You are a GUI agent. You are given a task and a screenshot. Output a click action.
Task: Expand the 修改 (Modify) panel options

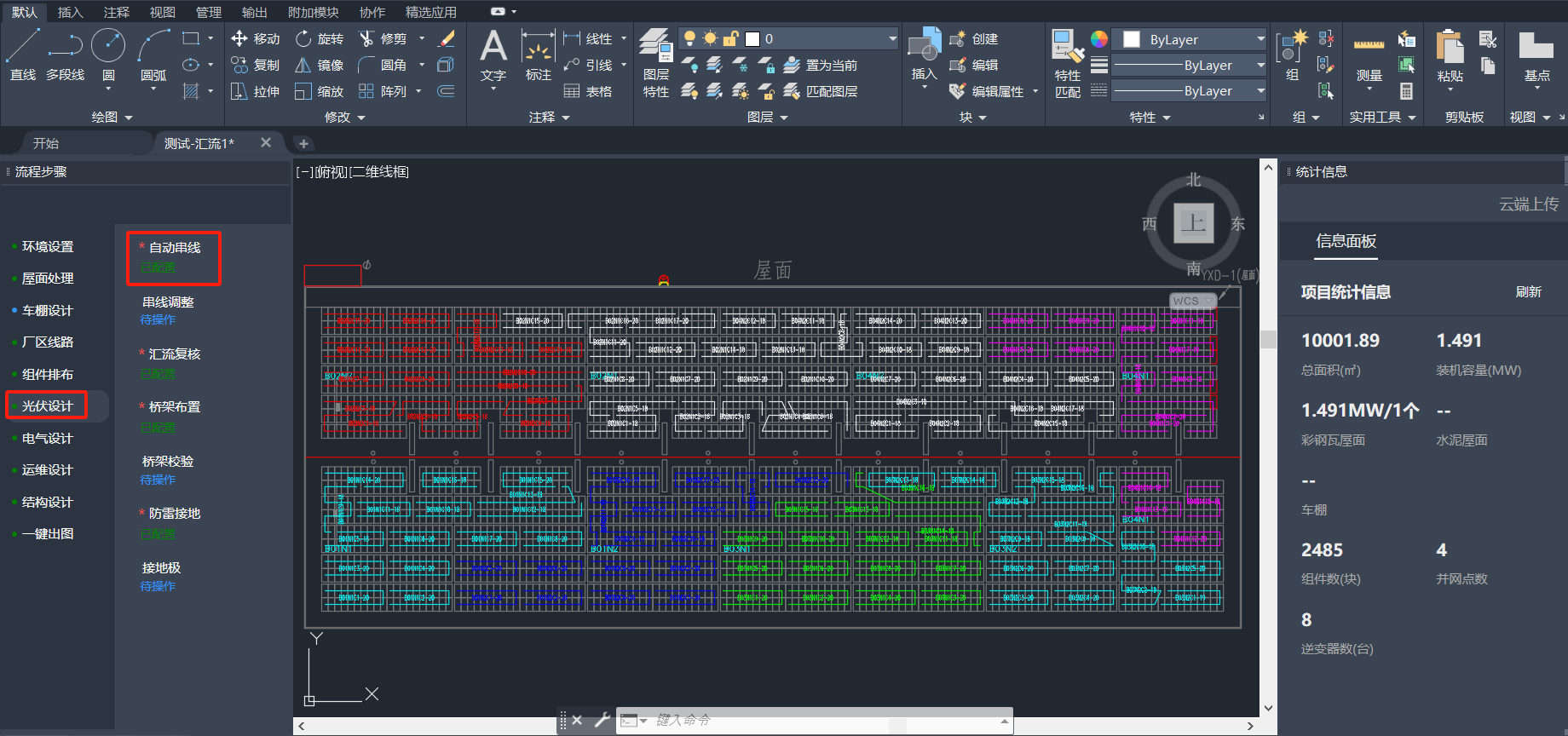(361, 118)
